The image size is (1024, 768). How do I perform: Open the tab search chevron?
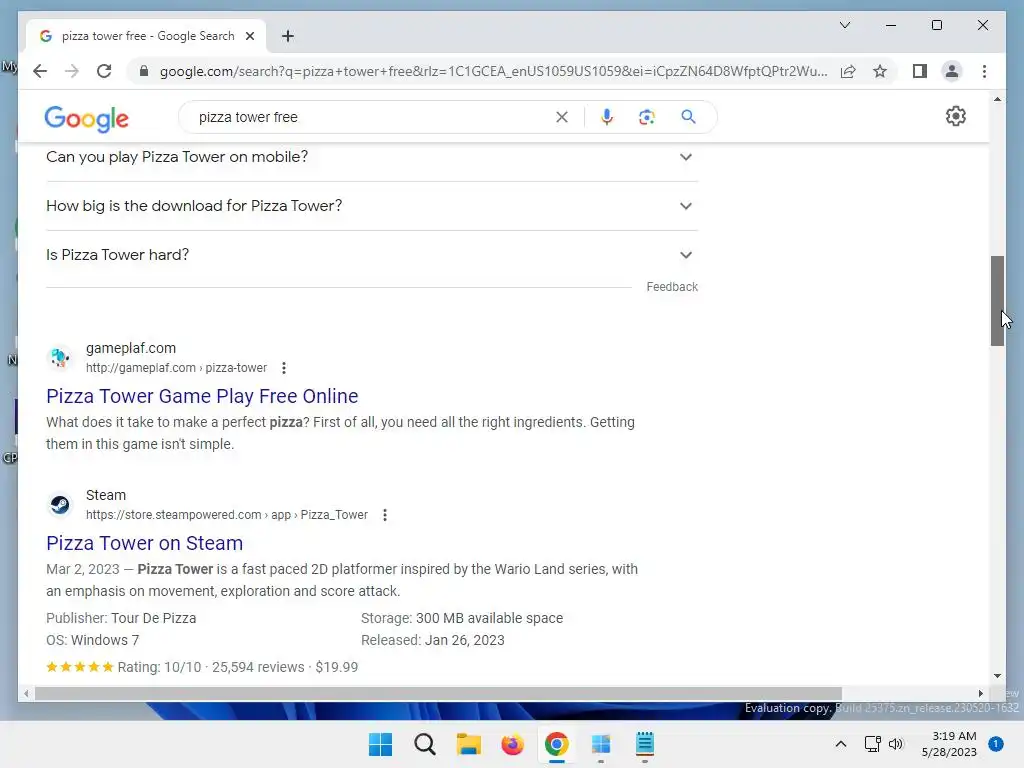click(x=844, y=25)
